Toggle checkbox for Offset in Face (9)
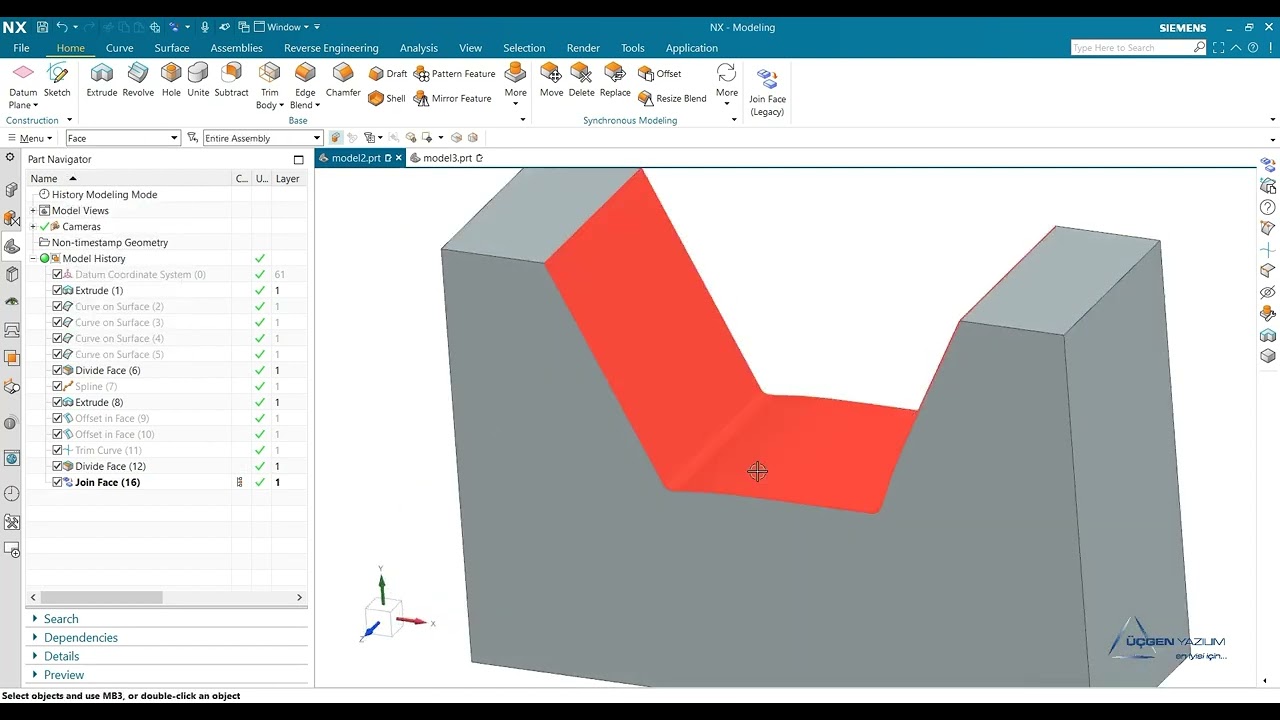 (57, 418)
